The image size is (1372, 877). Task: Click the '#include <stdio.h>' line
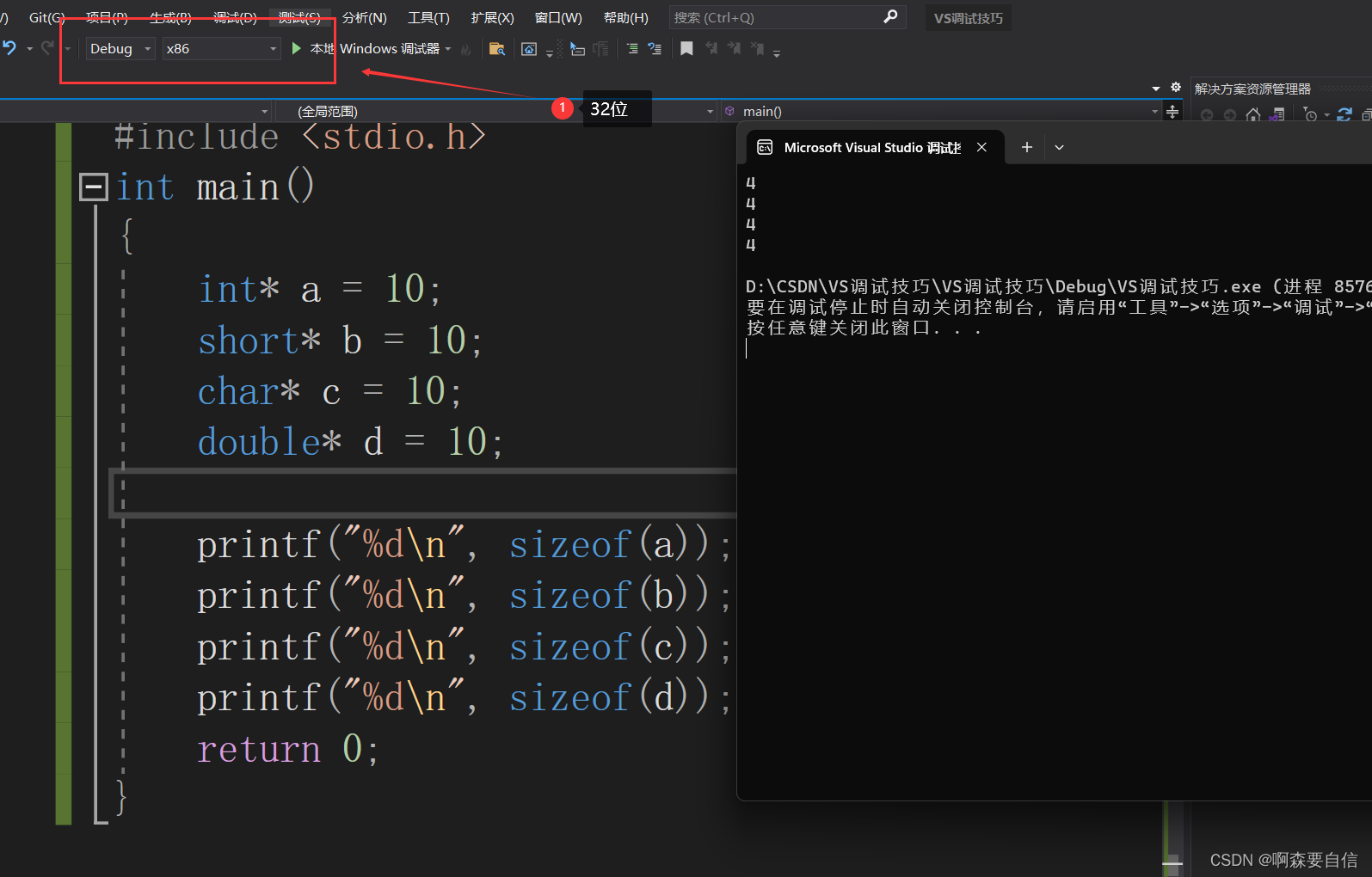click(300, 136)
